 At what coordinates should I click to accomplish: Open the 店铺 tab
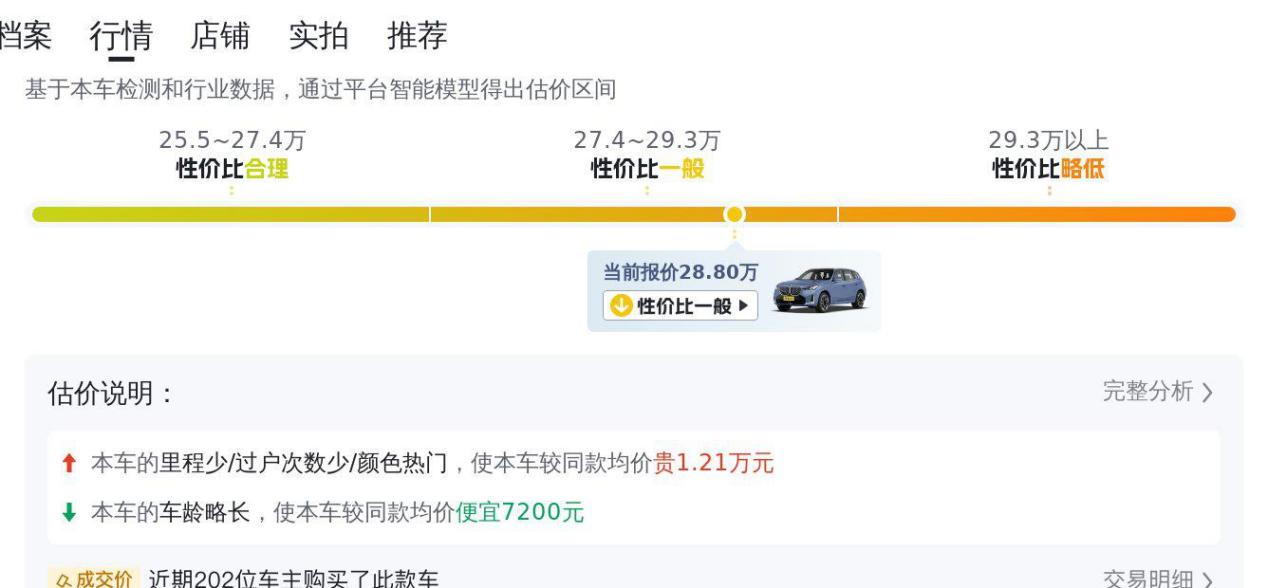(220, 36)
